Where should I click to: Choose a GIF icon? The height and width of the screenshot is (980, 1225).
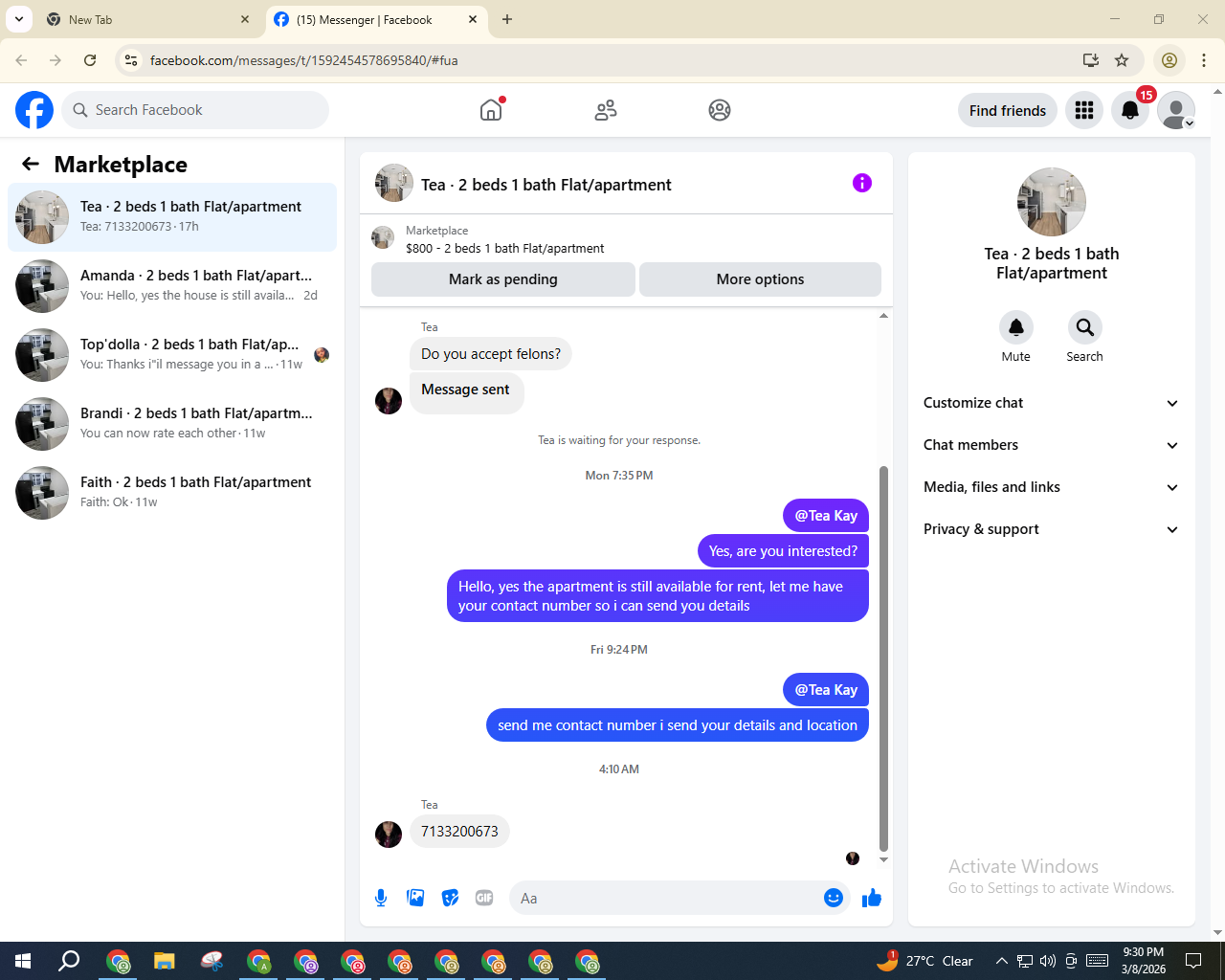click(484, 898)
